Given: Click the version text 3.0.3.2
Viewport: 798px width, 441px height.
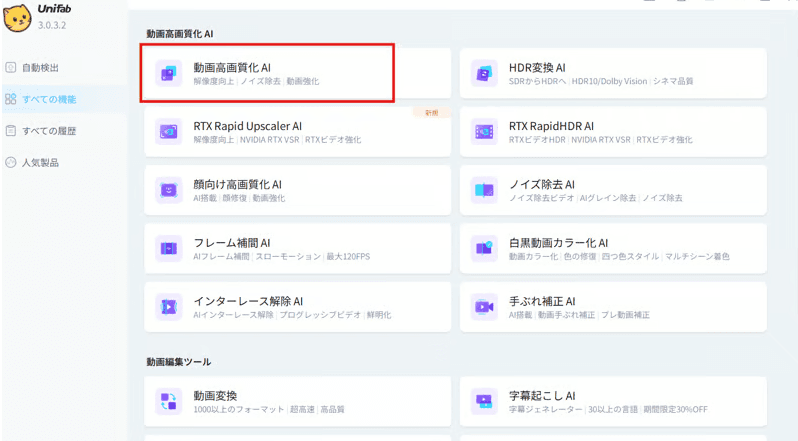Looking at the screenshot, I should point(52,25).
